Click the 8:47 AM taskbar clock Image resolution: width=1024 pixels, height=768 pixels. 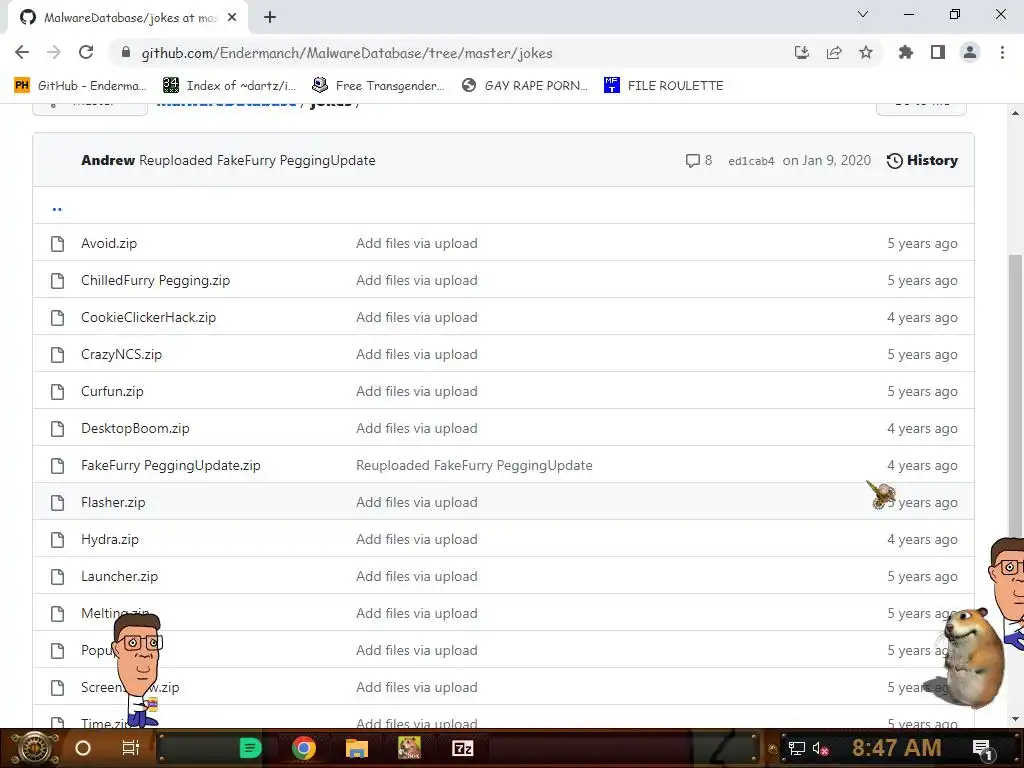click(x=896, y=748)
